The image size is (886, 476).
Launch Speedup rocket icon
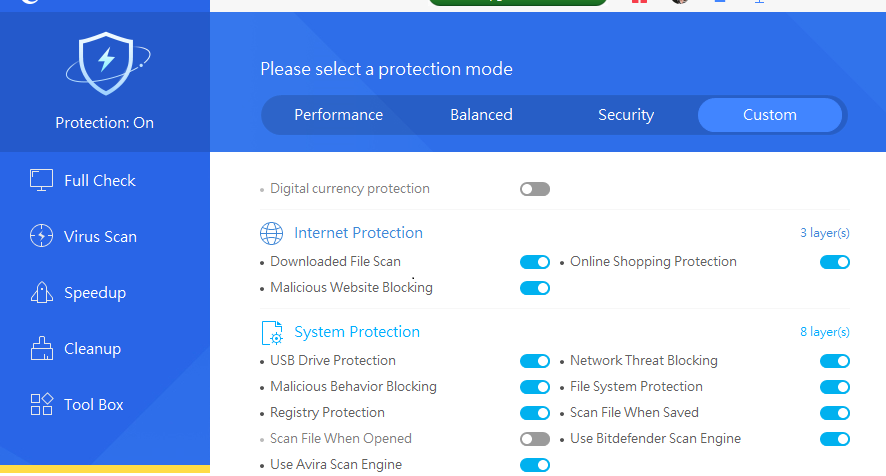tap(42, 293)
